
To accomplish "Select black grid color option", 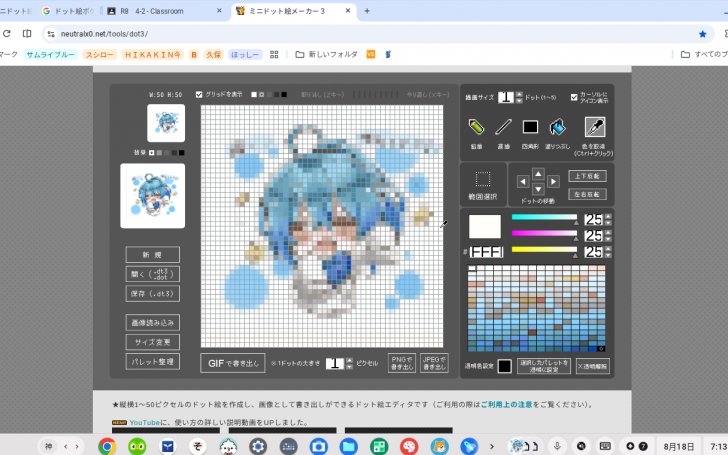I will (x=284, y=95).
